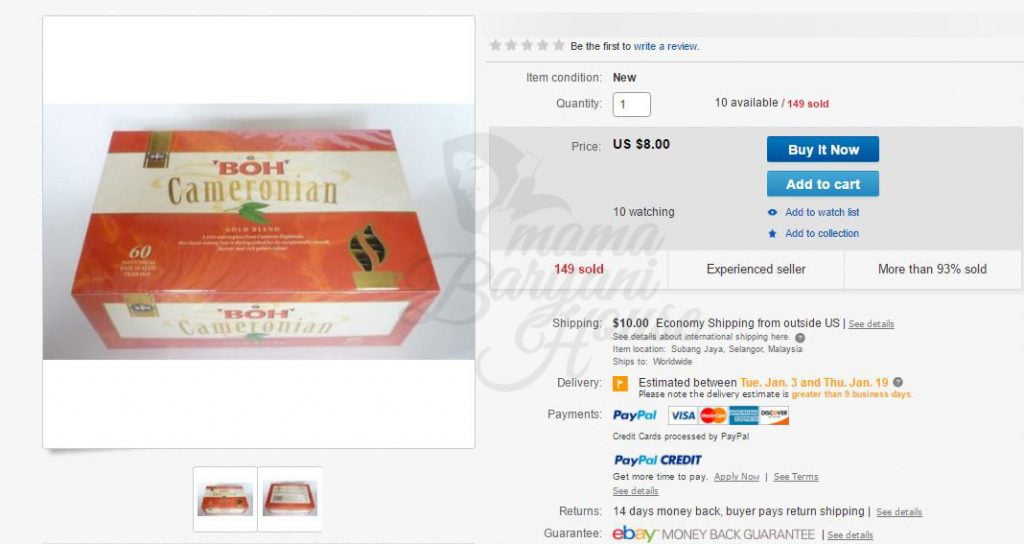Click the review star rating icons
Image resolution: width=1024 pixels, height=544 pixels.
tap(527, 46)
